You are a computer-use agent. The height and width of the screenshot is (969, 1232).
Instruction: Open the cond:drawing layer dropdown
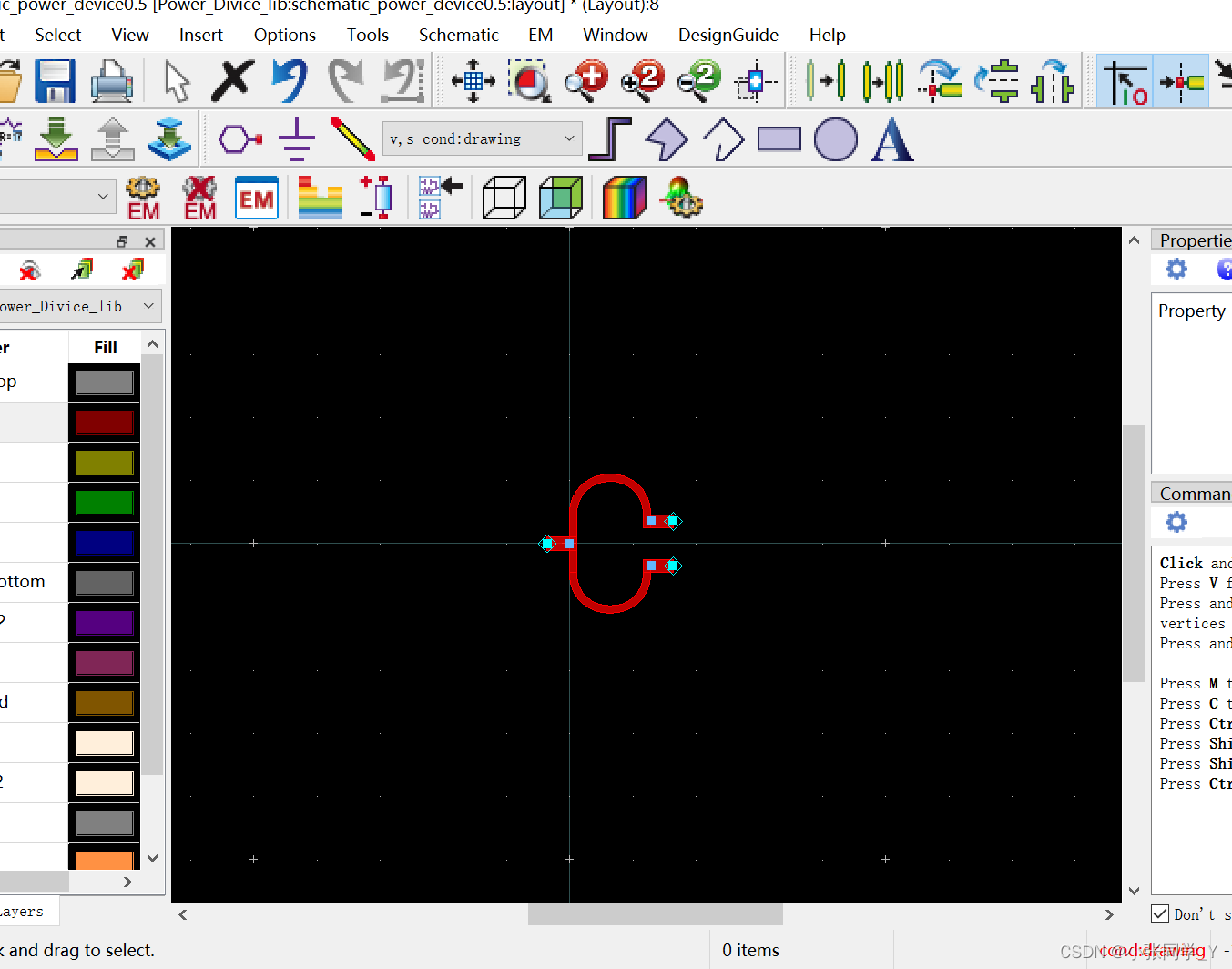click(x=483, y=139)
